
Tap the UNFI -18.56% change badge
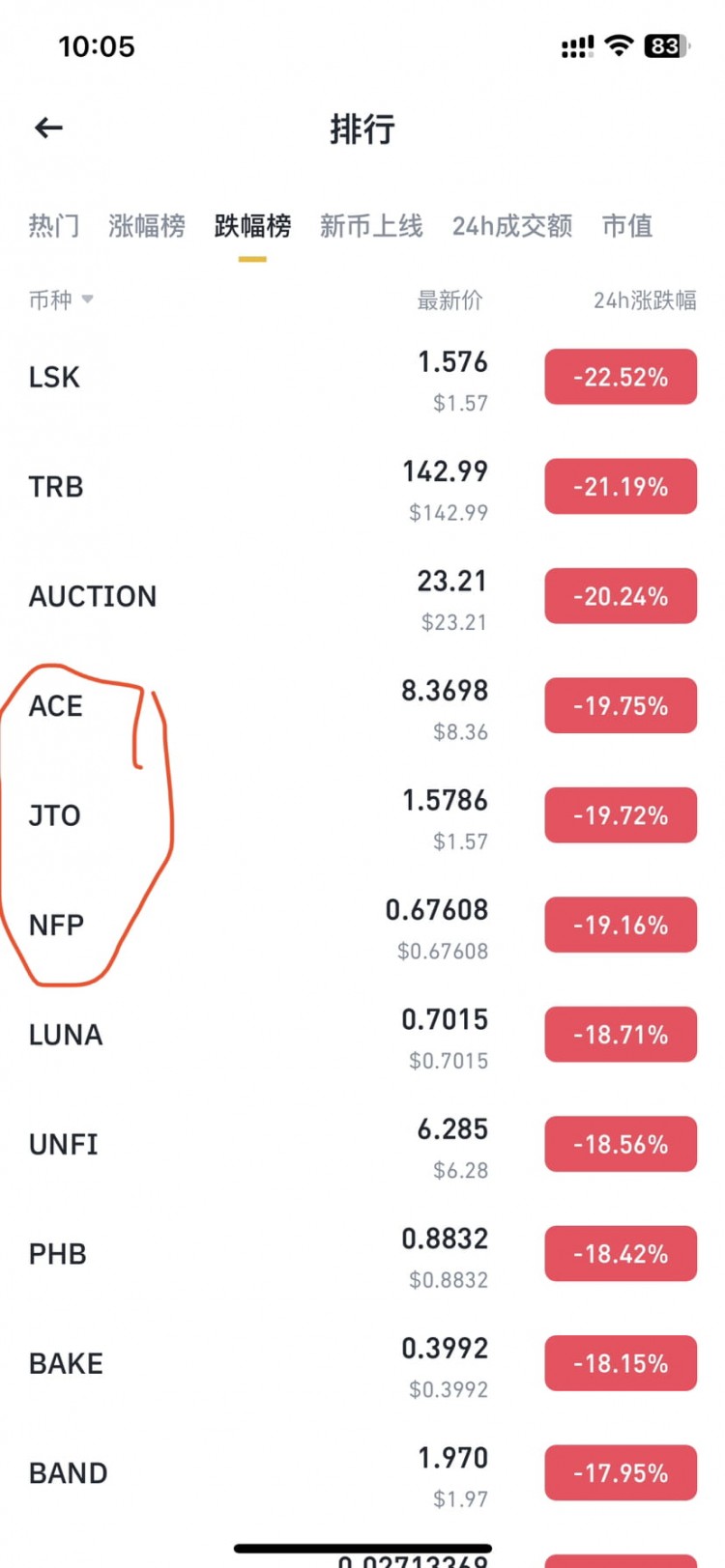(x=621, y=1144)
